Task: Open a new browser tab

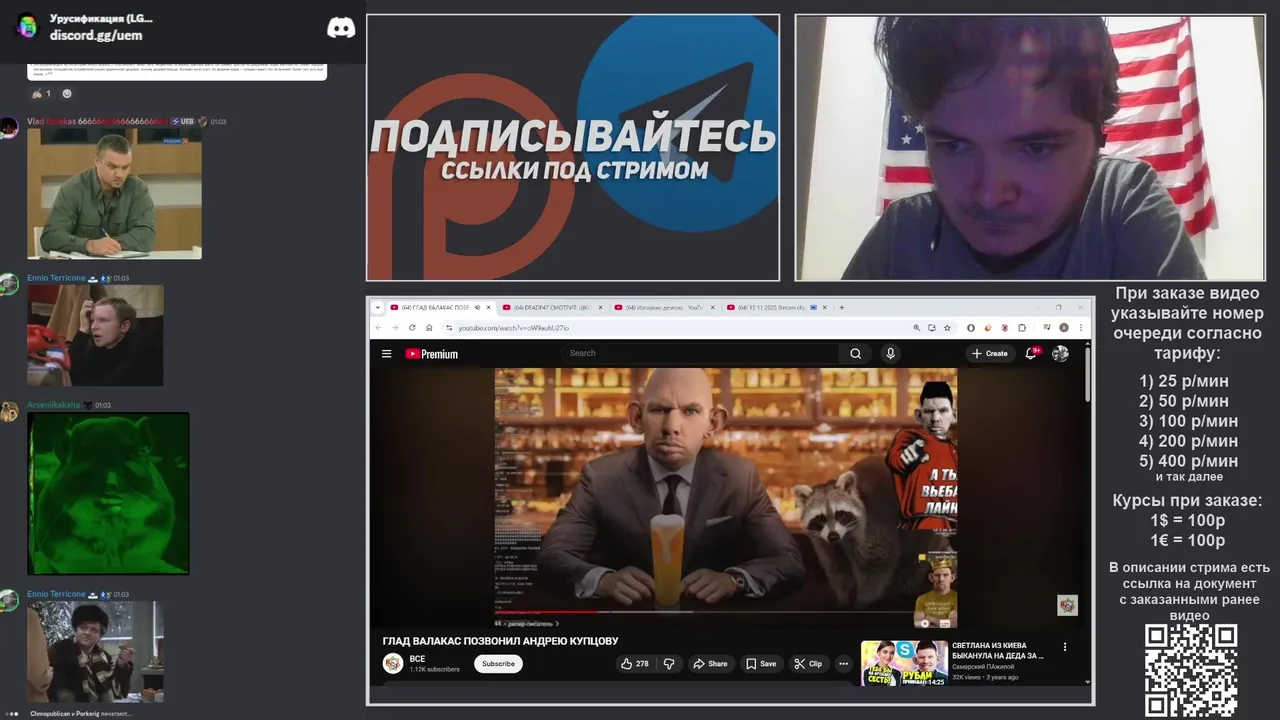Action: click(x=841, y=307)
